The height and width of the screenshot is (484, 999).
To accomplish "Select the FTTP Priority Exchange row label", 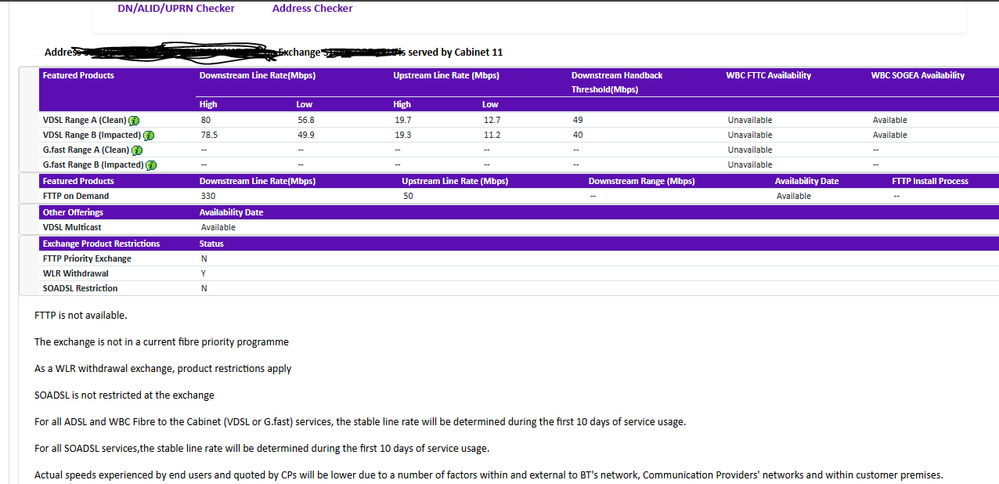I will 86,258.
